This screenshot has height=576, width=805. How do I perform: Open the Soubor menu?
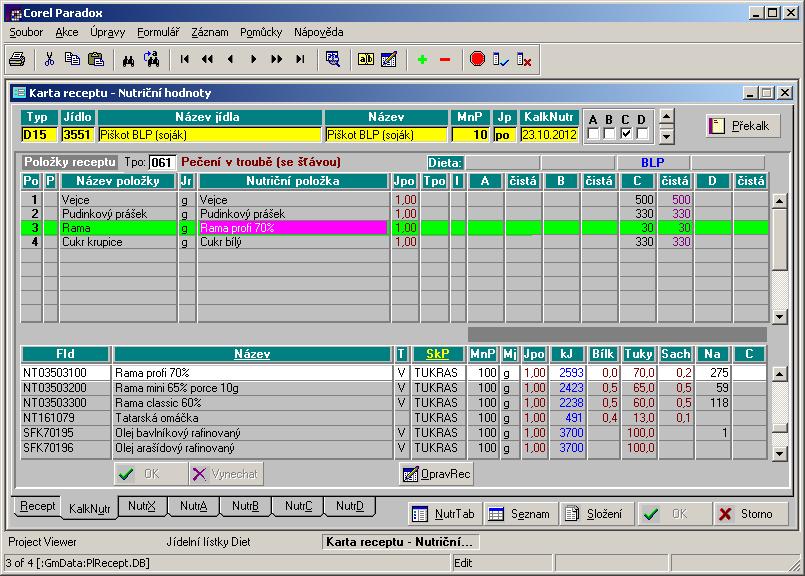click(26, 32)
